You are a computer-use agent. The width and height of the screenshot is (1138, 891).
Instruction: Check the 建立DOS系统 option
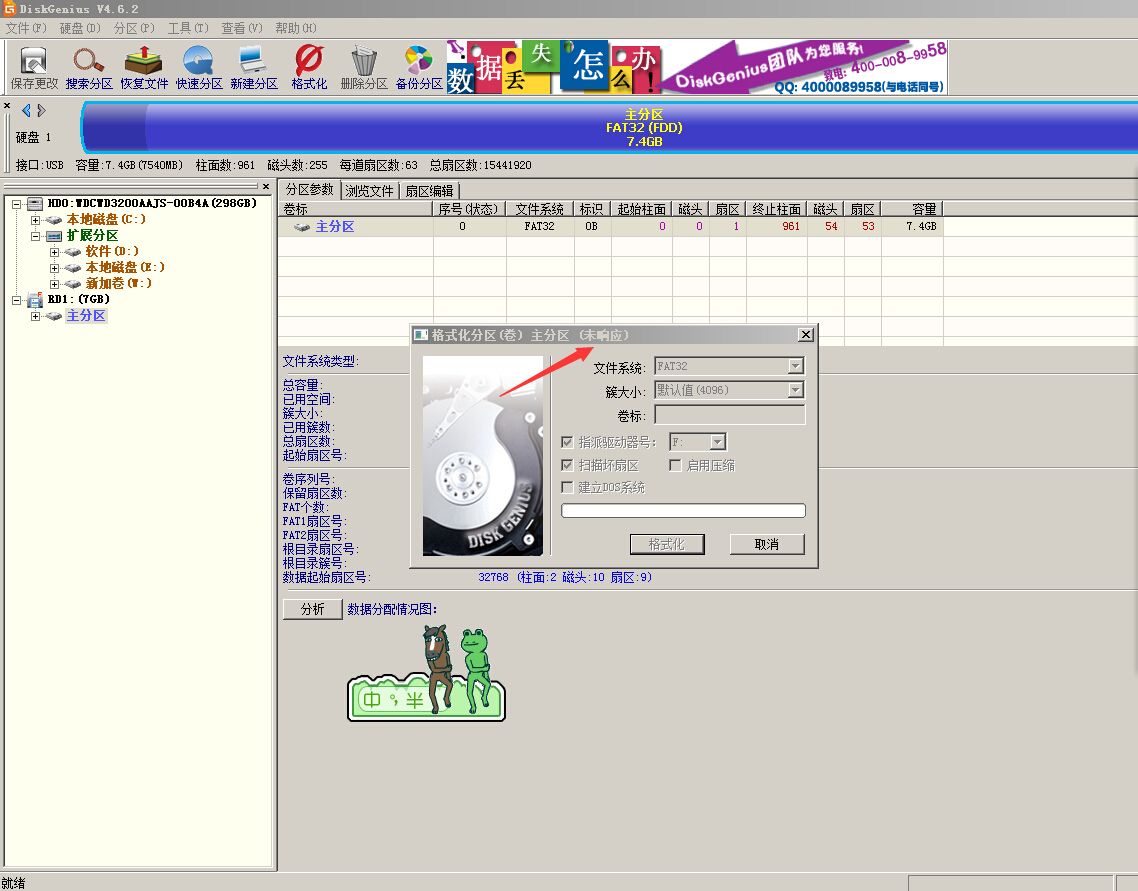click(568, 488)
